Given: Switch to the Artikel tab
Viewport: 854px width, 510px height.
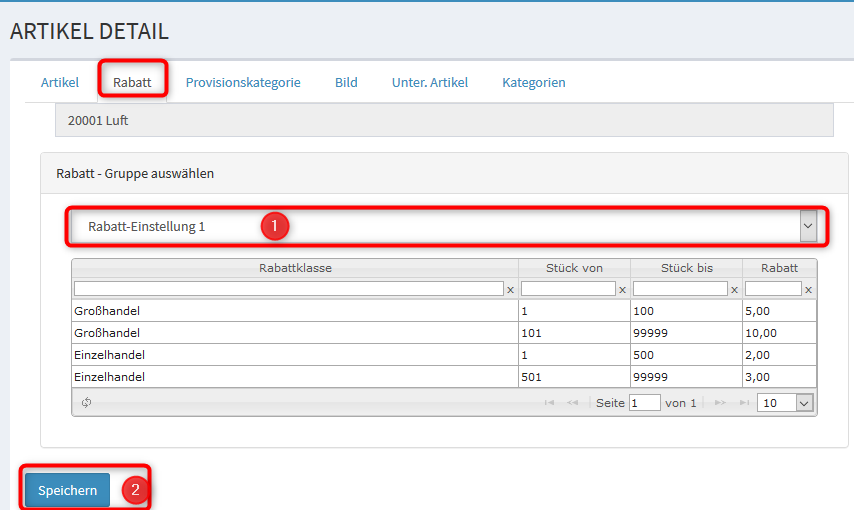Looking at the screenshot, I should click(59, 83).
